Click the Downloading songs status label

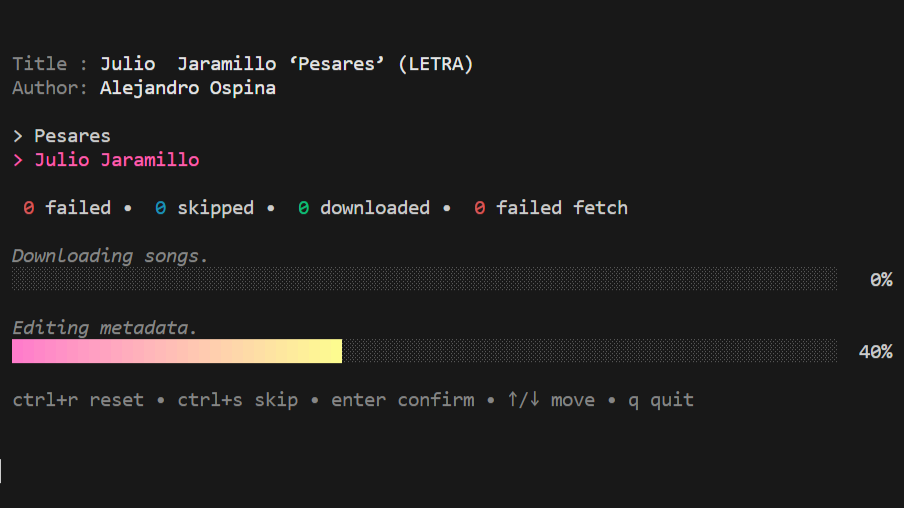click(110, 256)
